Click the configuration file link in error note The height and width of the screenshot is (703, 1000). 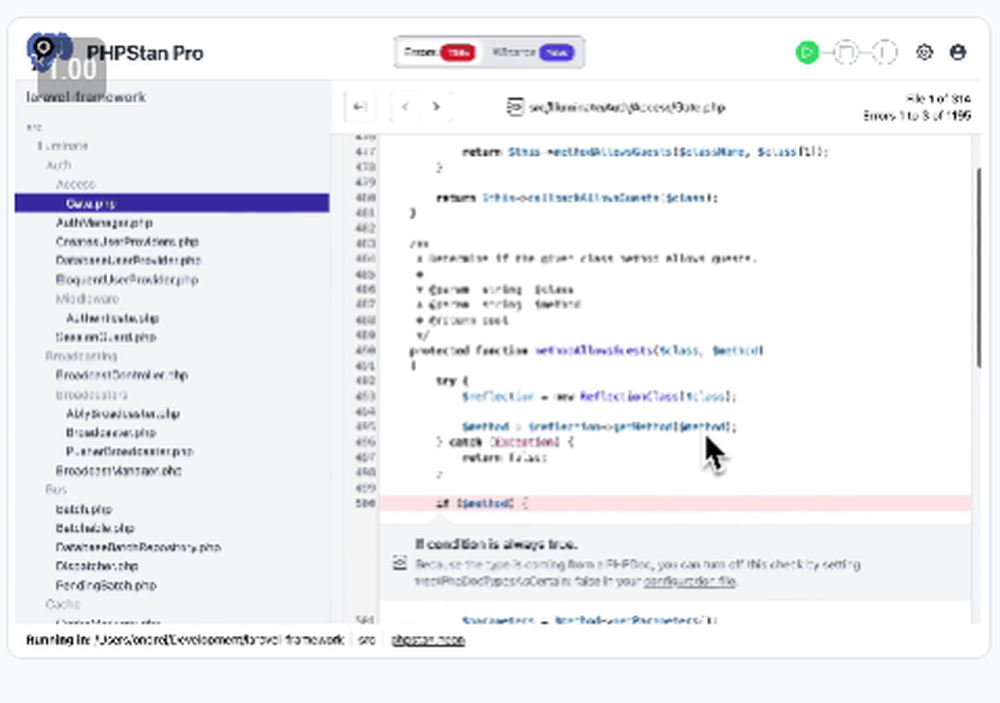pos(689,581)
